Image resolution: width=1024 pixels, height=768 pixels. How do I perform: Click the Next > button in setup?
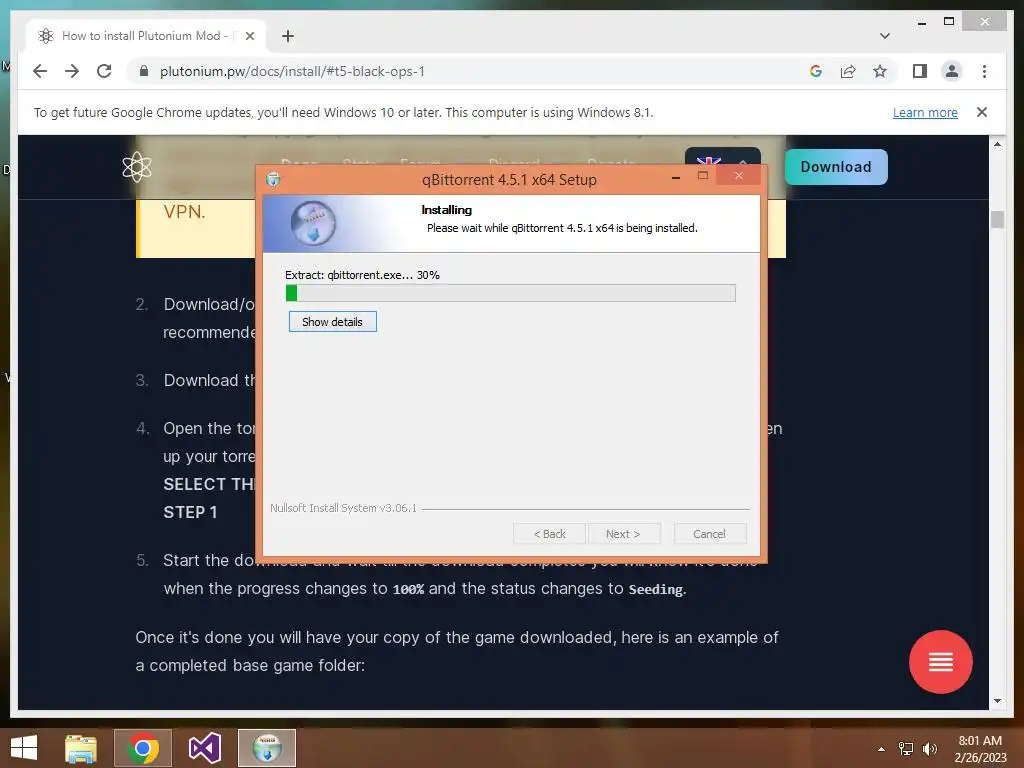click(x=623, y=534)
